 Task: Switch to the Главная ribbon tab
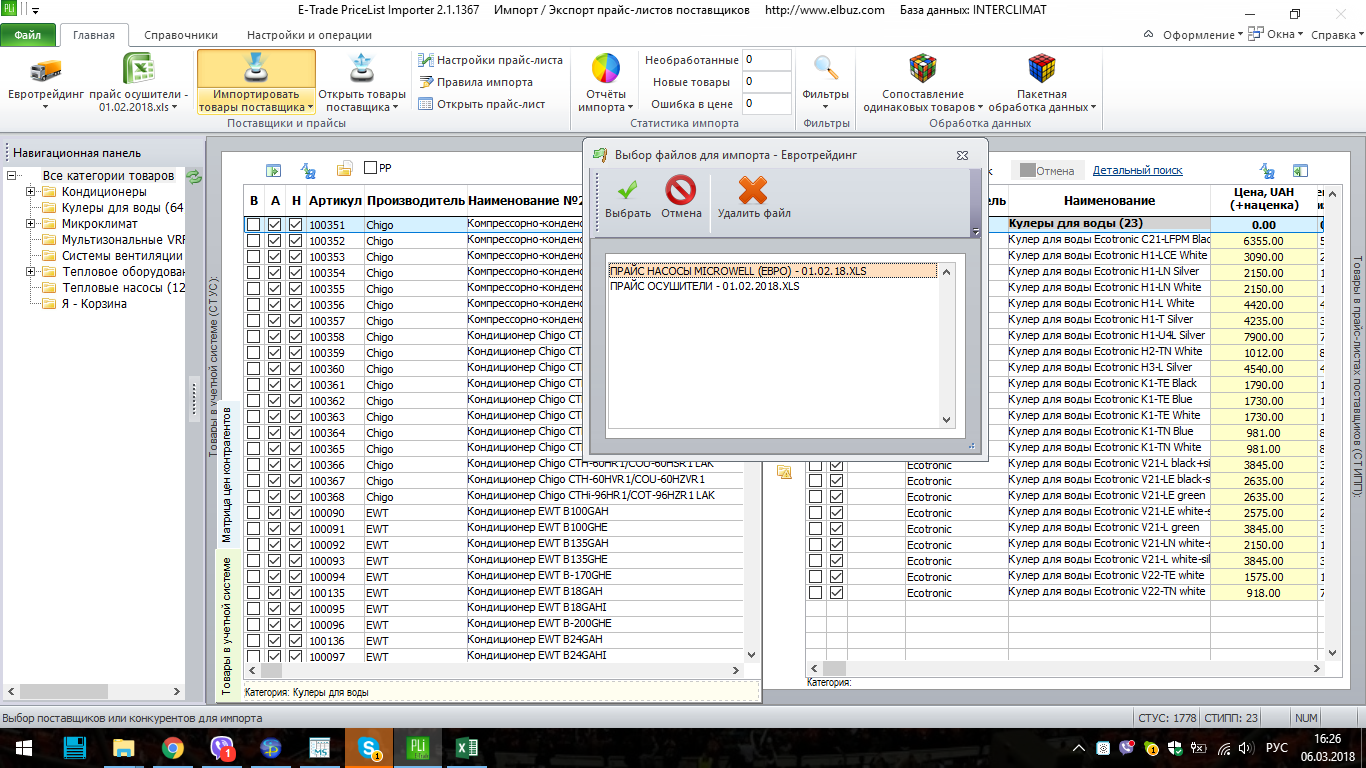pyautogui.click(x=94, y=35)
